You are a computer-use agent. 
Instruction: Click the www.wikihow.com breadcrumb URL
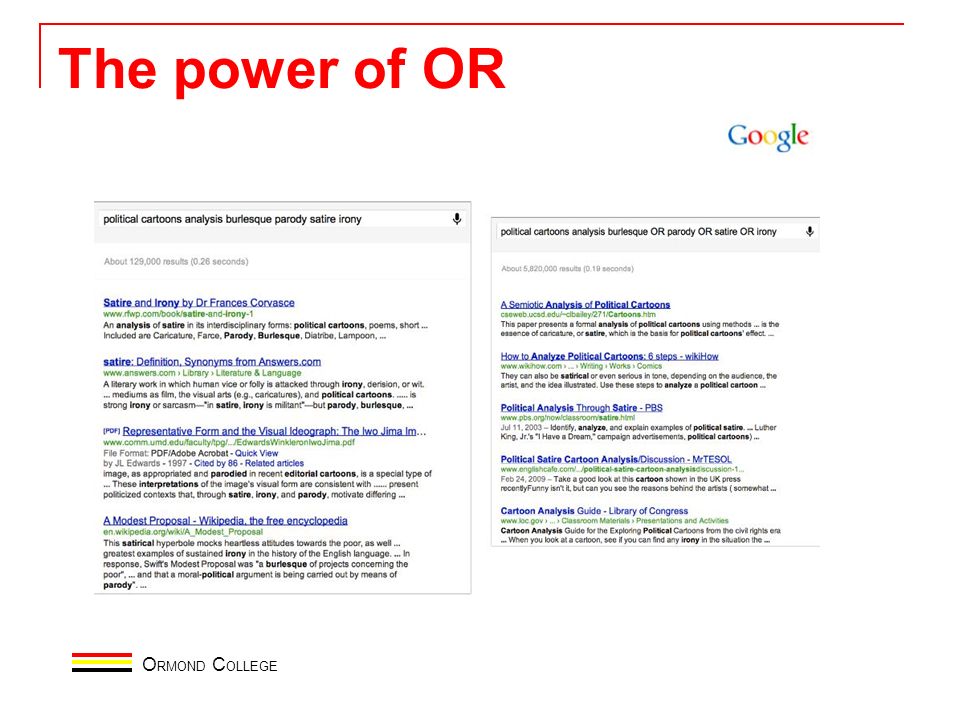[581, 366]
